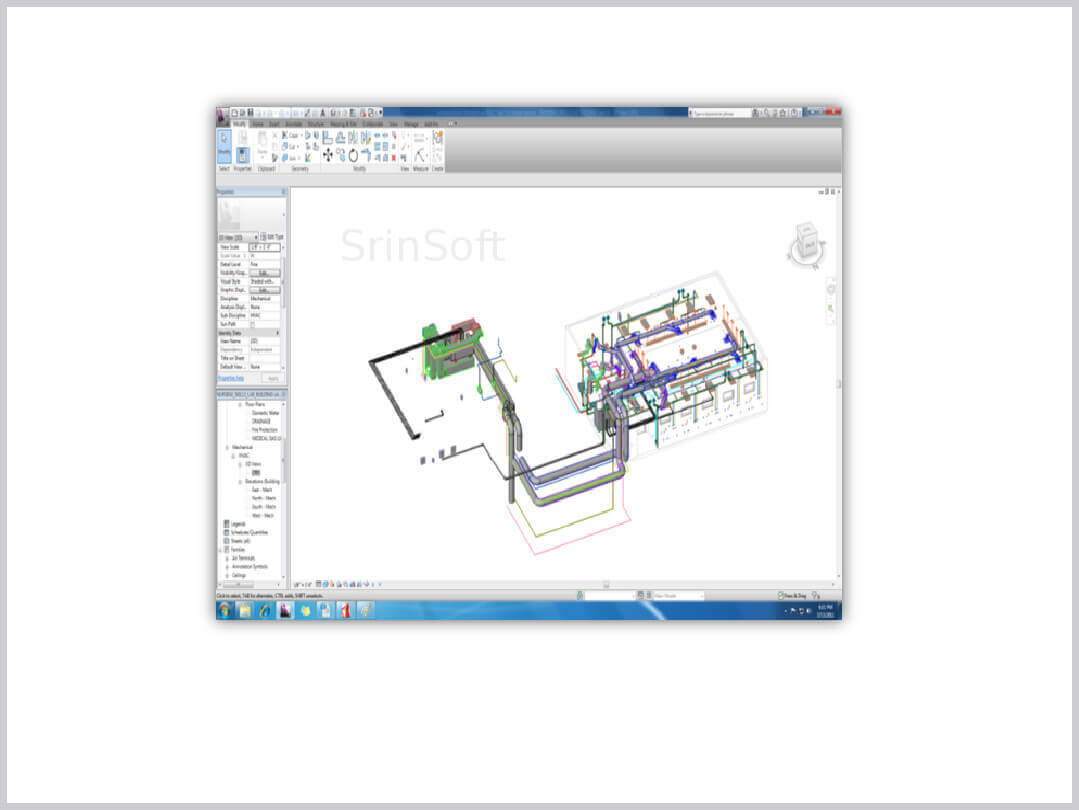1079x810 pixels.
Task: Expand the Air Terminals family node
Action: pyautogui.click(x=227, y=558)
